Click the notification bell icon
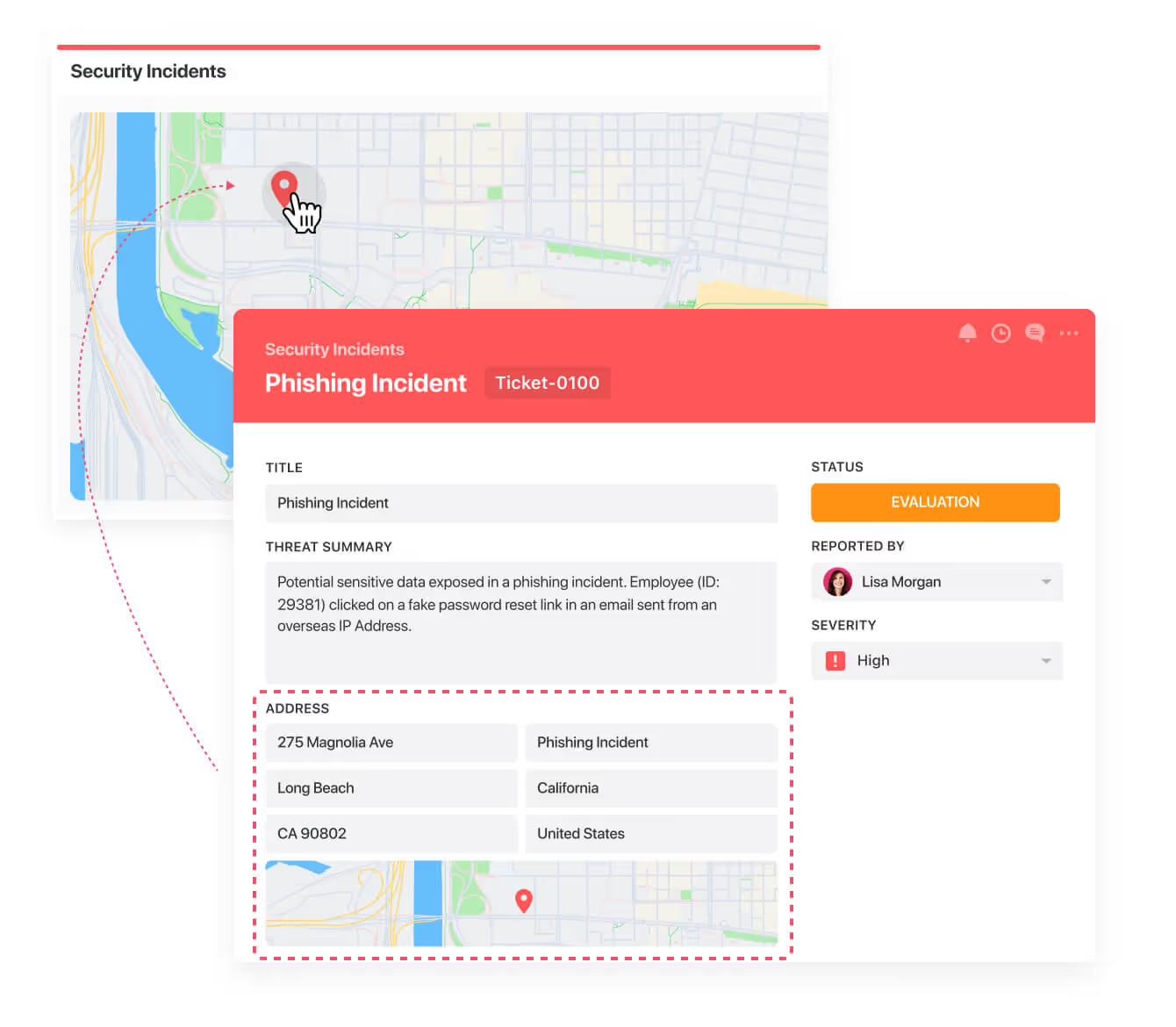 pos(967,333)
